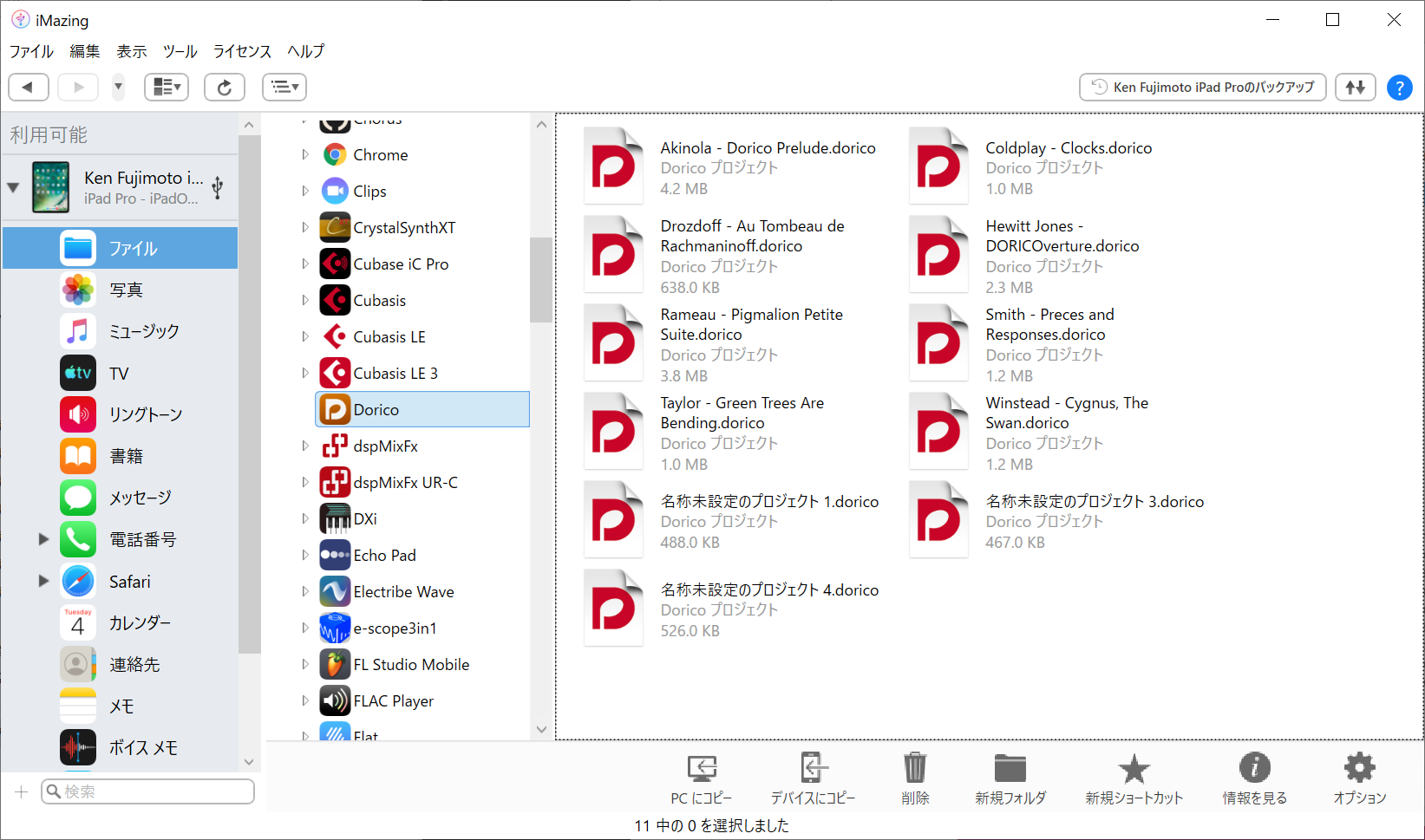Viewport: 1425px width, 840px height.
Task: Click the plus add button near search
Action: coord(22,791)
